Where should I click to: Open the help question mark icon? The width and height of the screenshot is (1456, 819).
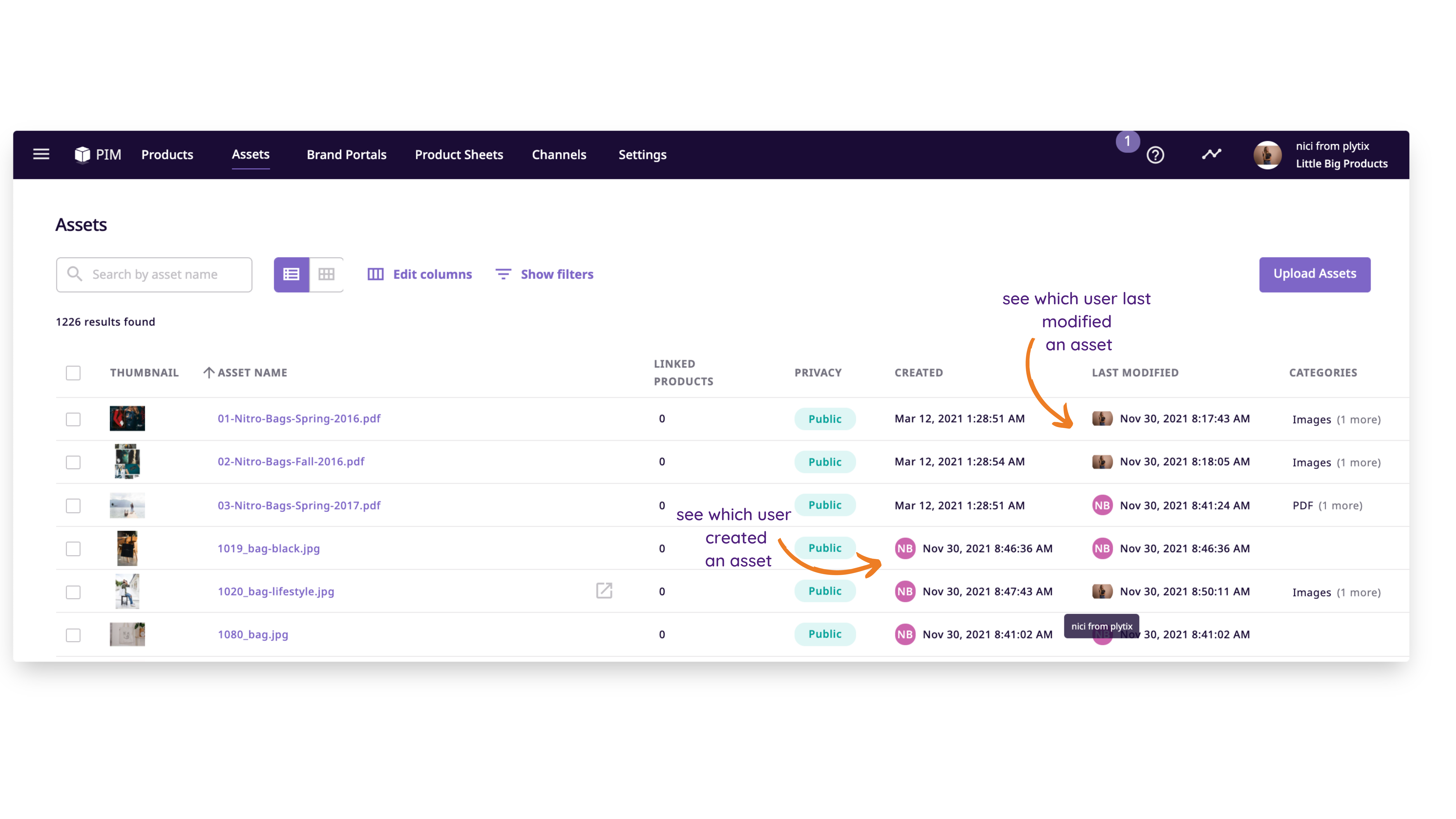pos(1155,155)
